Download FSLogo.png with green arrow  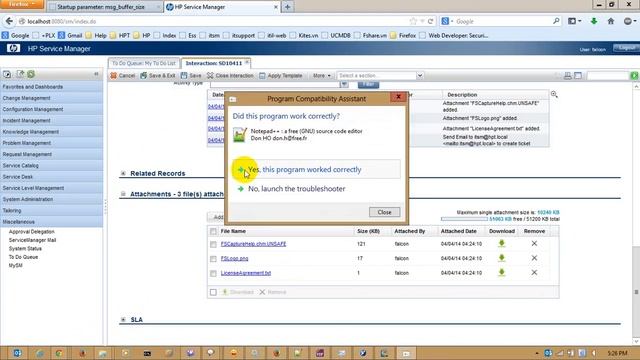pos(502,258)
